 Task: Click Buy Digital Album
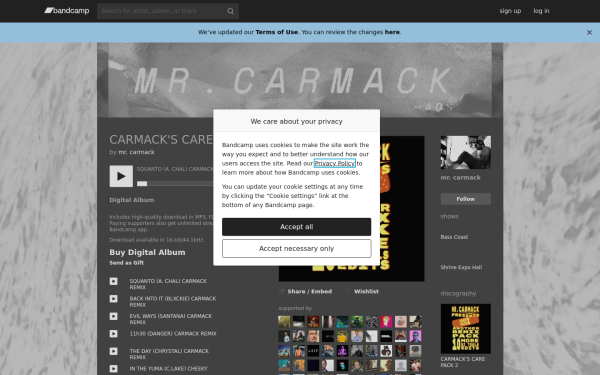pos(147,253)
